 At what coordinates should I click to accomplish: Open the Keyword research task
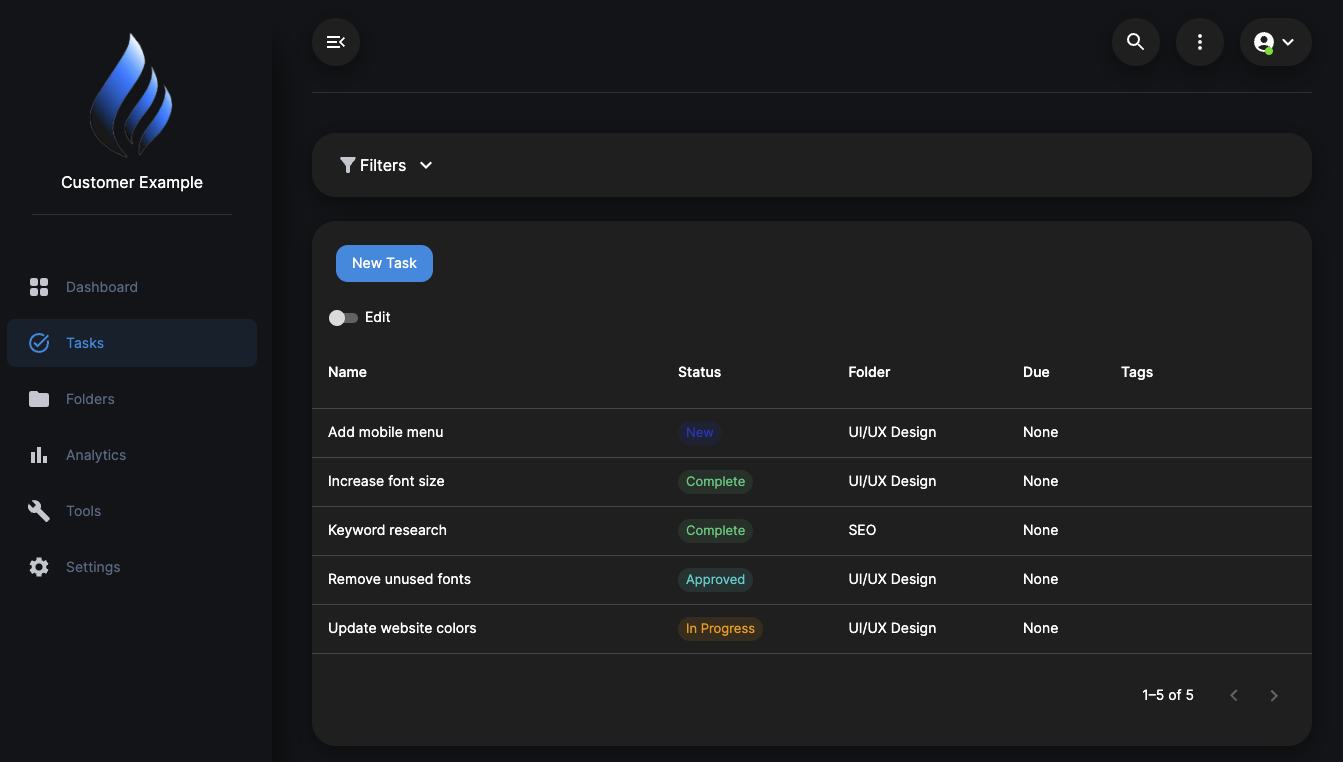[x=387, y=530]
